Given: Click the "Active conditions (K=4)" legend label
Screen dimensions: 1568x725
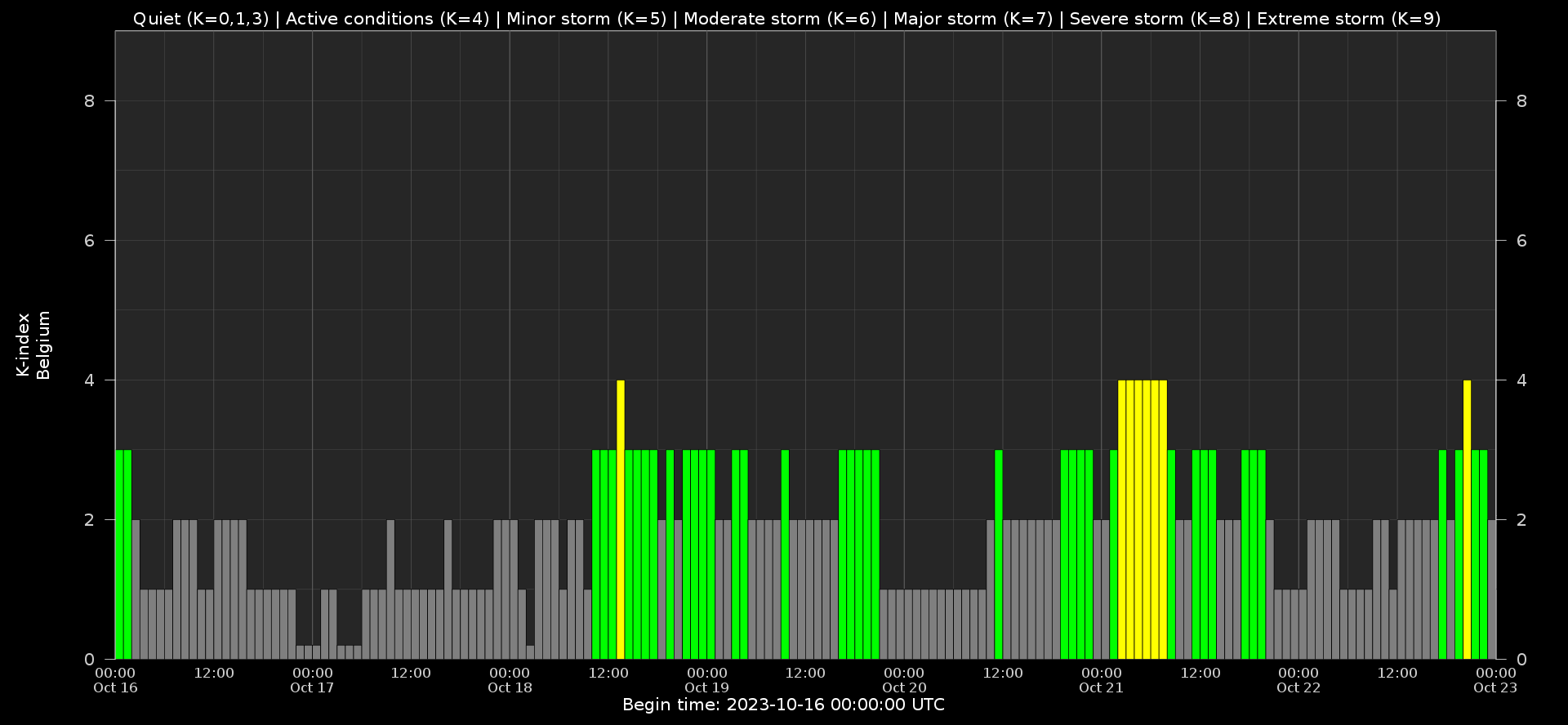Looking at the screenshot, I should coord(387,19).
